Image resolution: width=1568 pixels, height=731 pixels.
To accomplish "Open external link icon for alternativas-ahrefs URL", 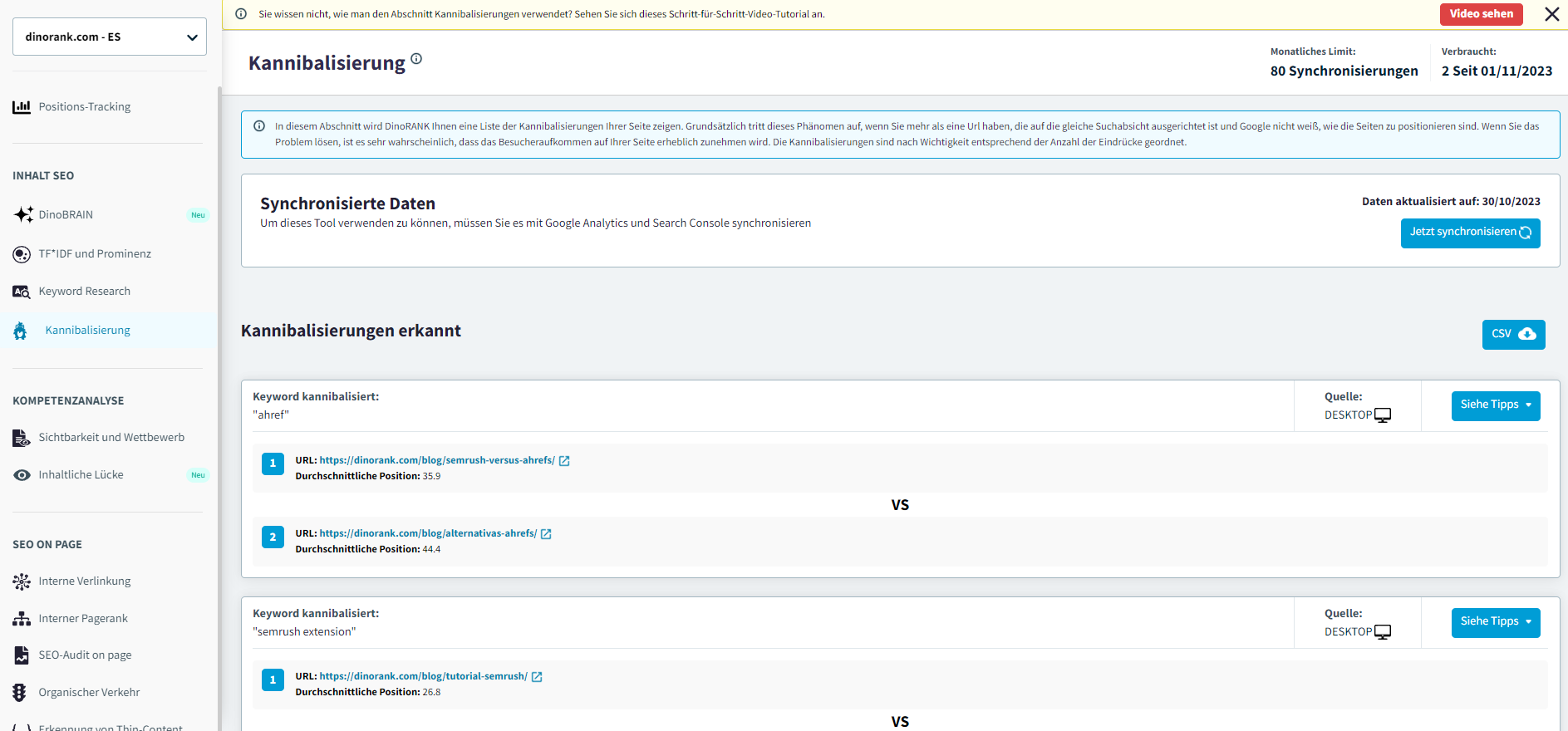I will 546,534.
